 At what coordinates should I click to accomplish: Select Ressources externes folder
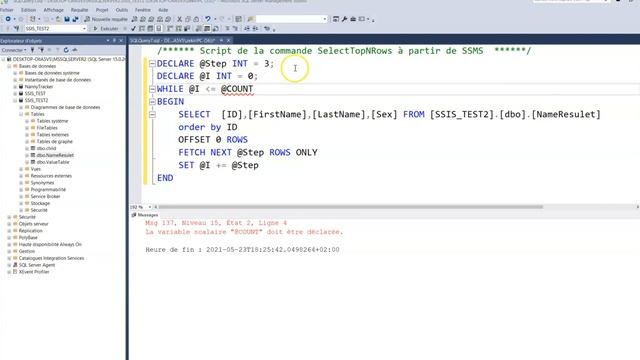pos(51,176)
